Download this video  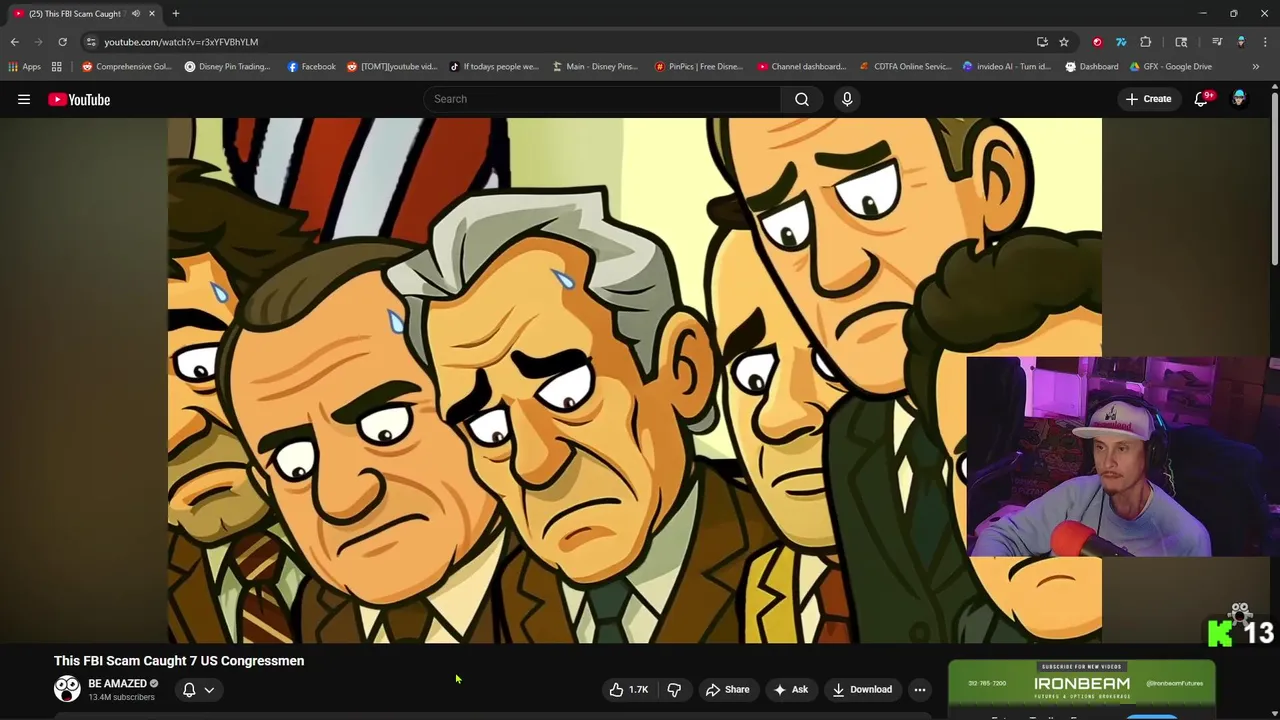pyautogui.click(x=862, y=689)
